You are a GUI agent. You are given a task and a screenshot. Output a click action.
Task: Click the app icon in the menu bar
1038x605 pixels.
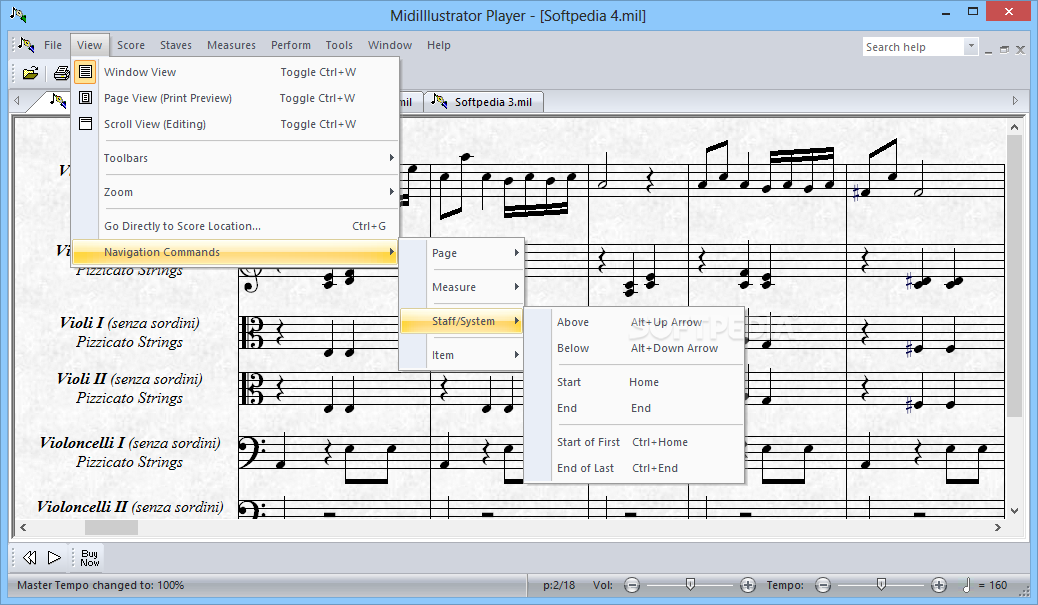point(26,45)
